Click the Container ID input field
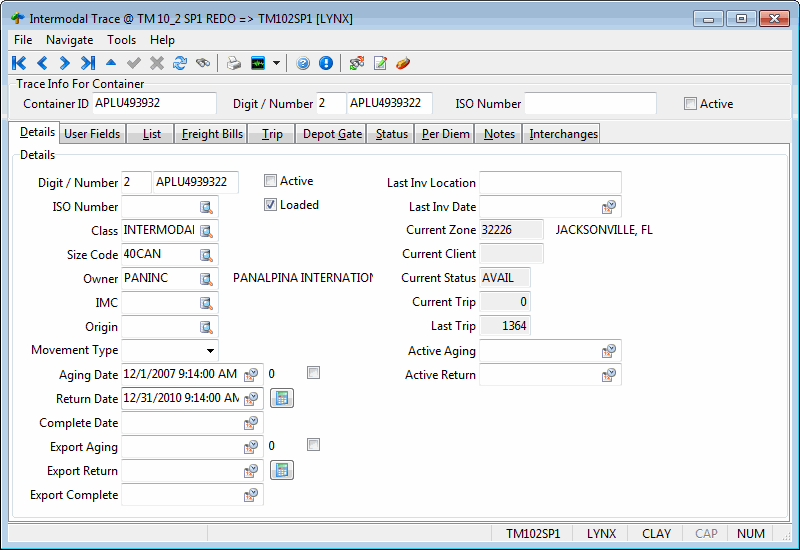 154,103
